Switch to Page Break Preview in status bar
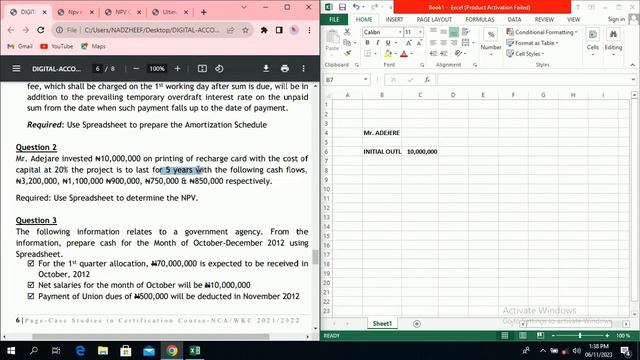 pos(540,336)
